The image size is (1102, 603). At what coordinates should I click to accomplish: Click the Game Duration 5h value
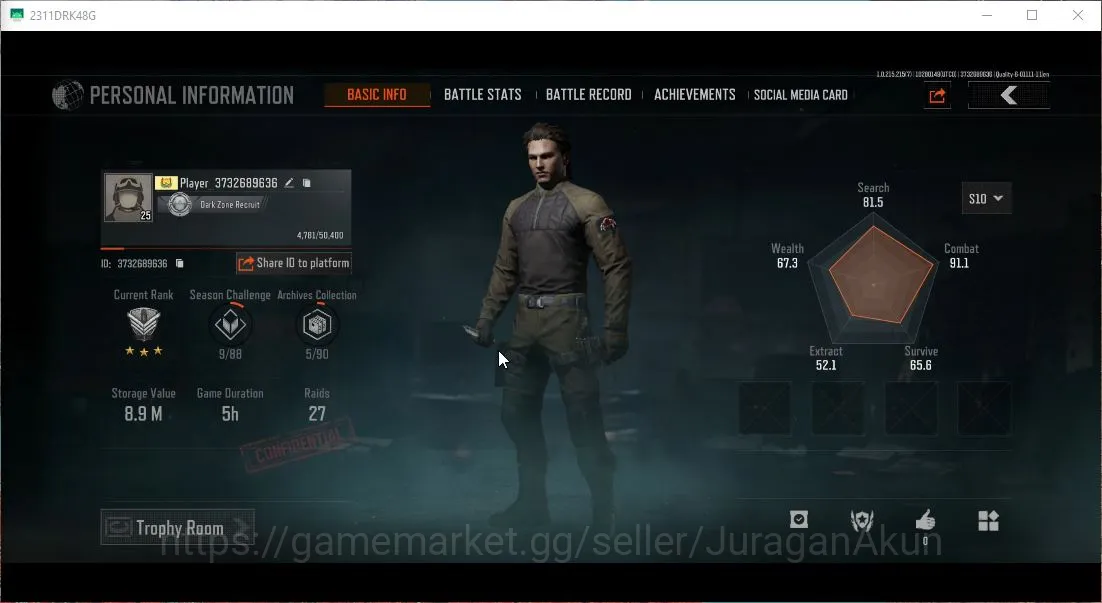pos(230,414)
